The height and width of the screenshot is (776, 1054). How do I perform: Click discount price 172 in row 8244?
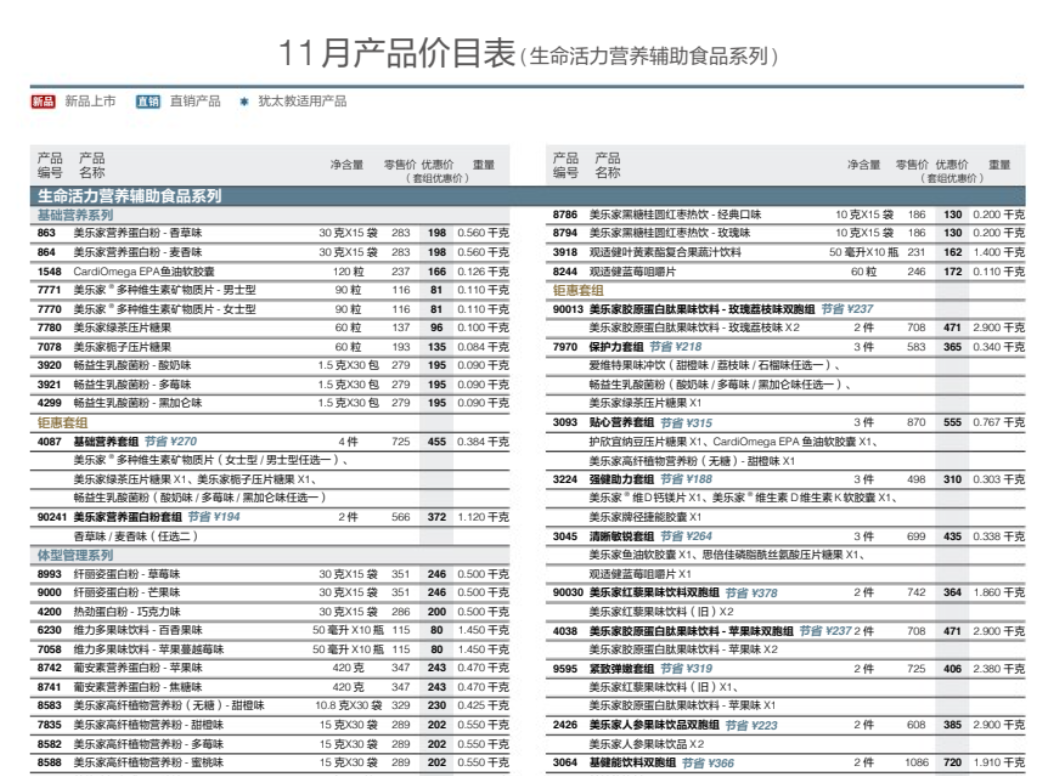(952, 272)
